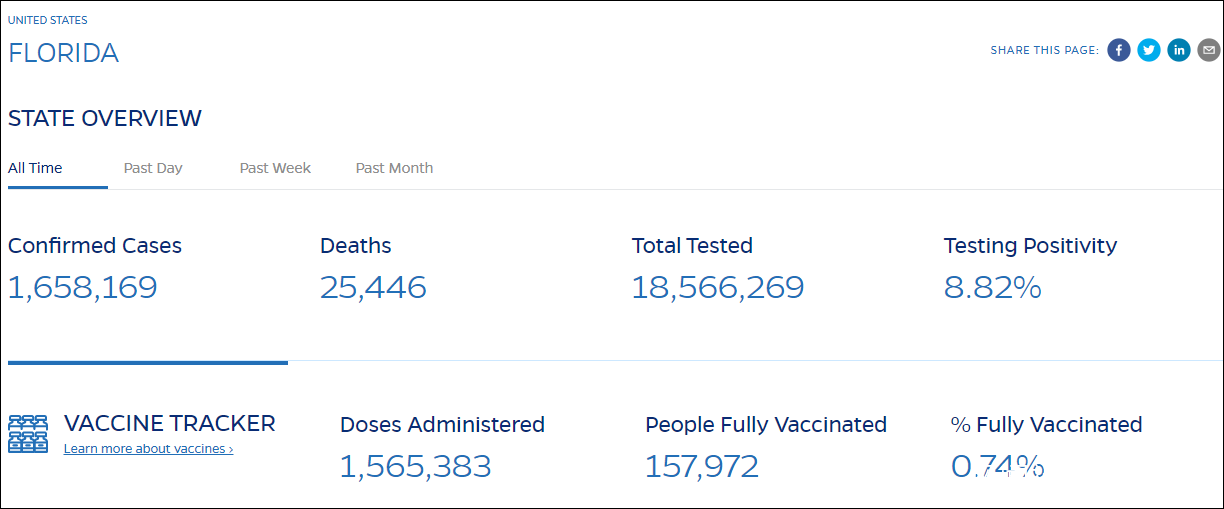This screenshot has height=509, width=1224.
Task: Select the All Time tab
Action: [35, 168]
